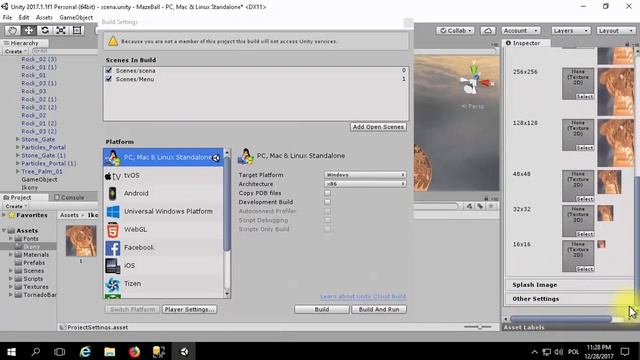Open Windows Start menu
The height and width of the screenshot is (360, 640).
[x=11, y=351]
